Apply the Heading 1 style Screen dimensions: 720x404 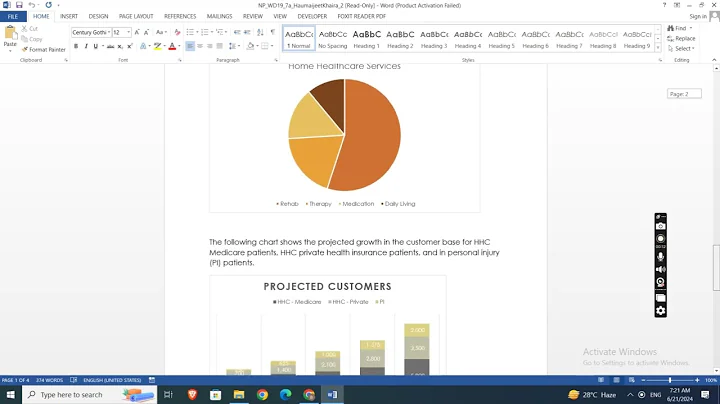tap(366, 39)
